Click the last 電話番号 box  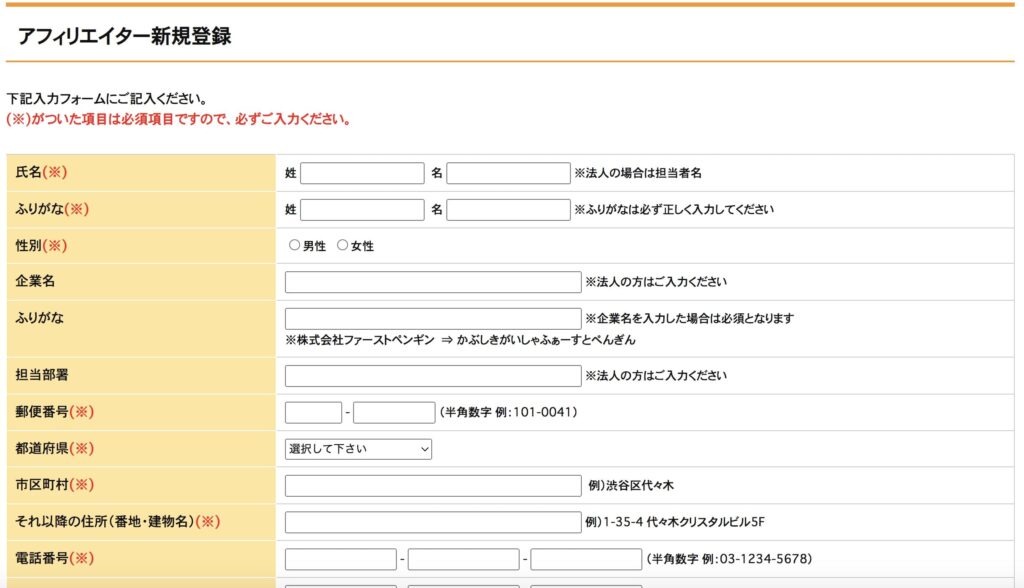[x=586, y=559]
